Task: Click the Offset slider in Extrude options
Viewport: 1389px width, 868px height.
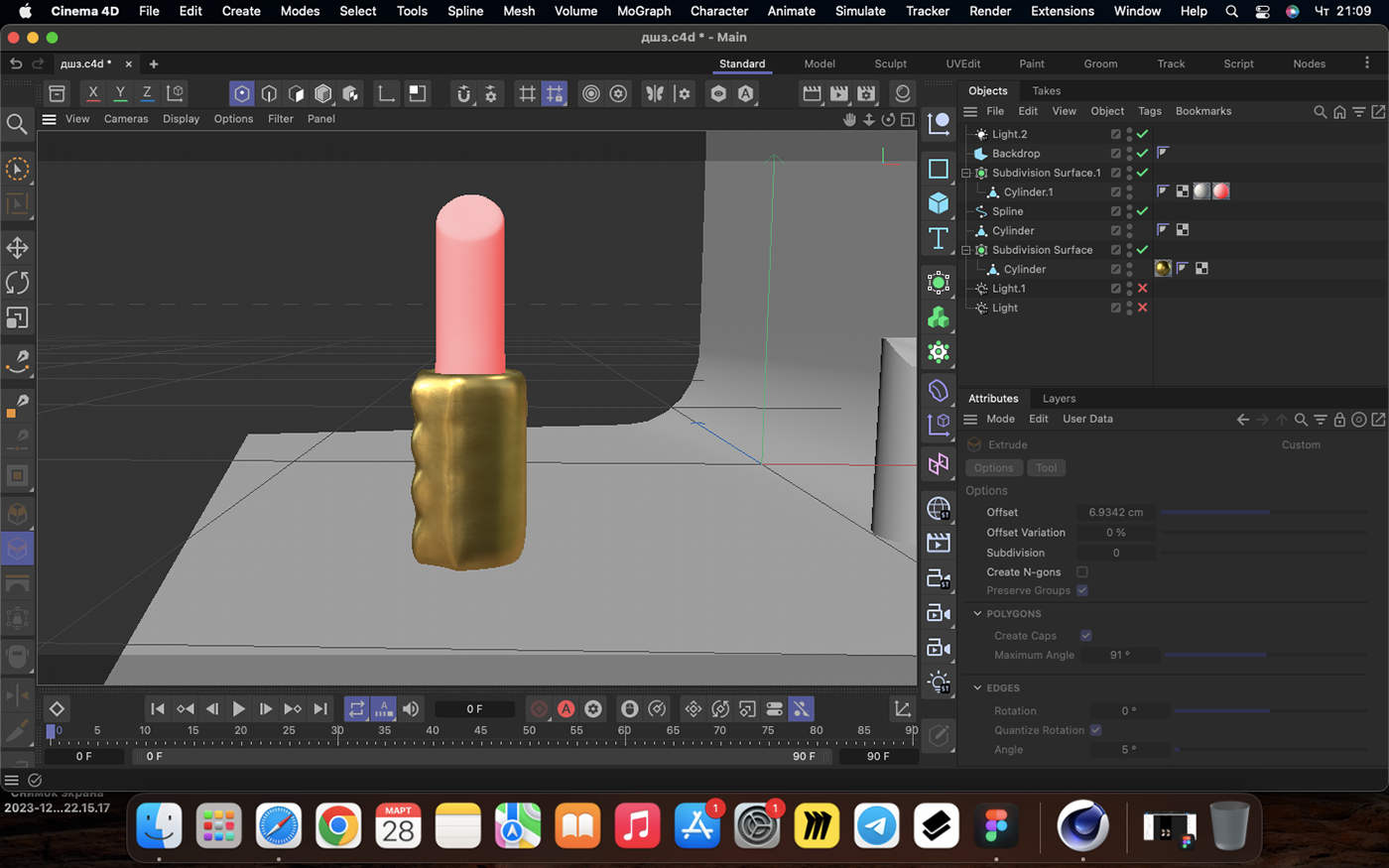Action: tap(1263, 513)
